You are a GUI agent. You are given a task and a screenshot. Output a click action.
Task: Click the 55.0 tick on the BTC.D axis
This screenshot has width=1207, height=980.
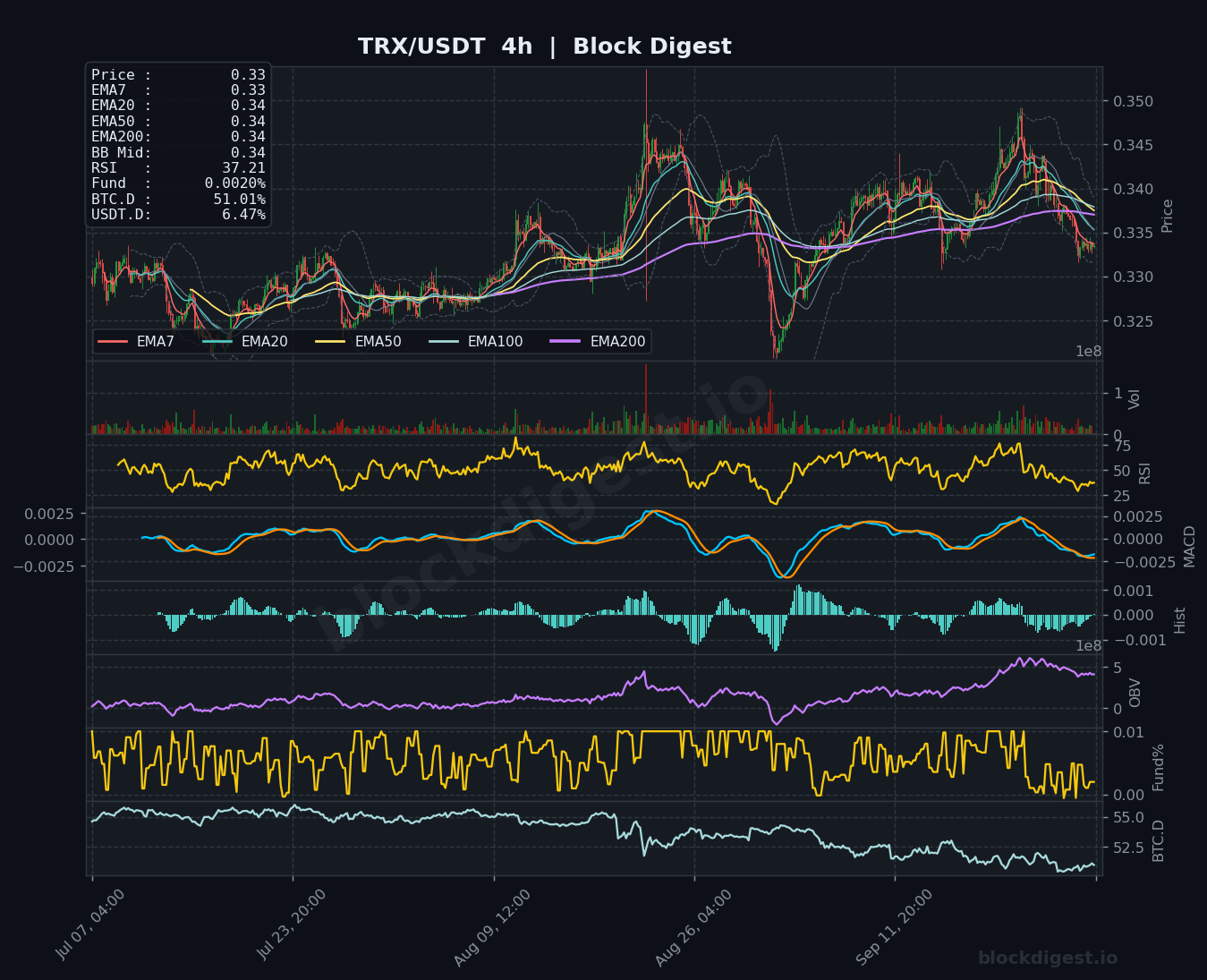pyautogui.click(x=1128, y=818)
